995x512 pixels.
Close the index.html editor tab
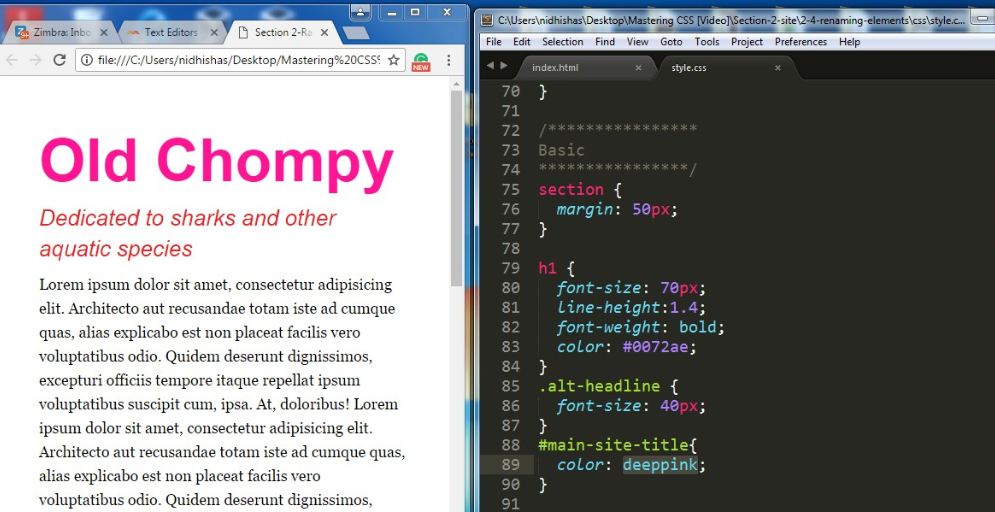pyautogui.click(x=638, y=68)
